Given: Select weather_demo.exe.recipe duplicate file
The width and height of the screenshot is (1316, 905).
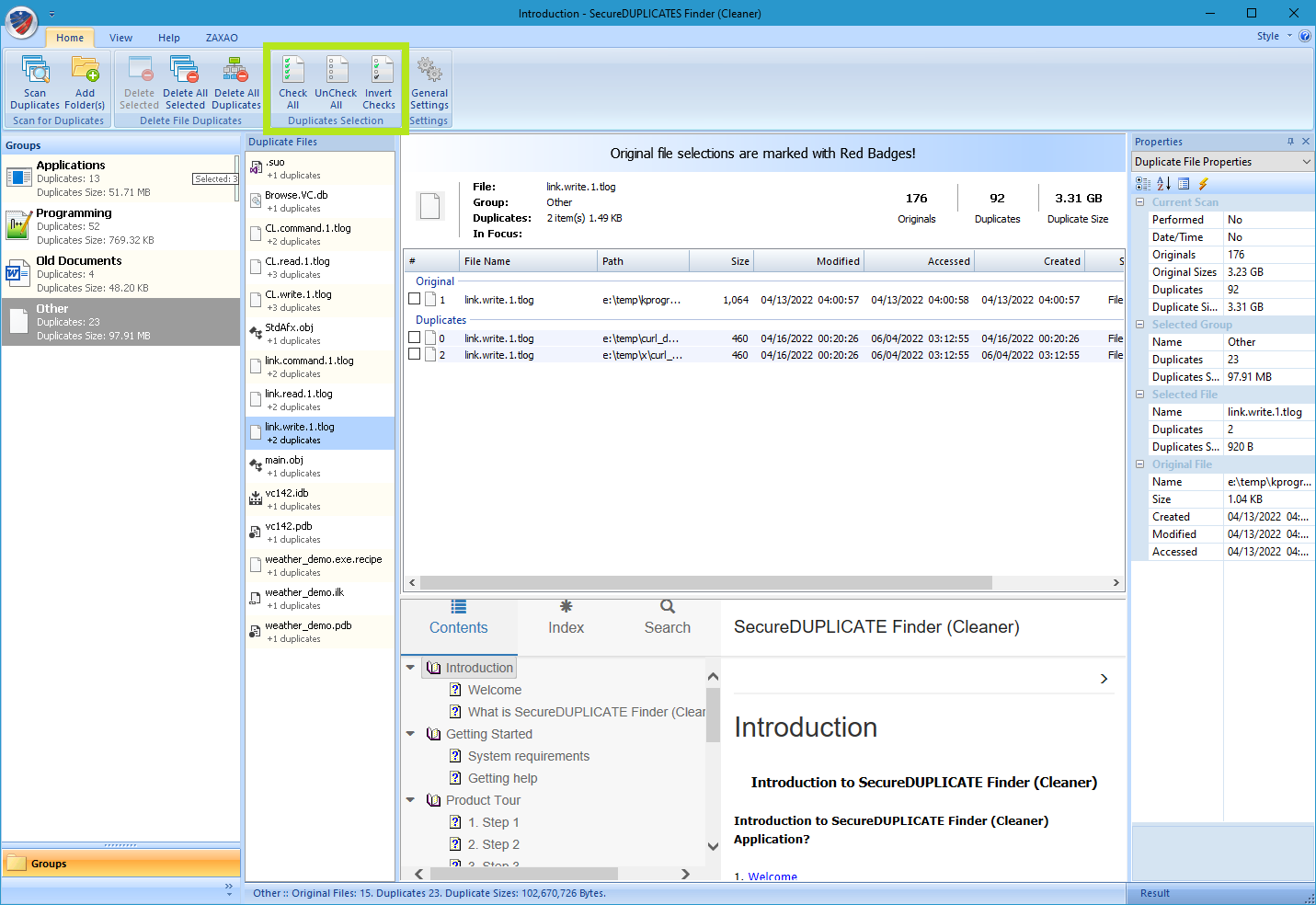Looking at the screenshot, I should pos(320,566).
